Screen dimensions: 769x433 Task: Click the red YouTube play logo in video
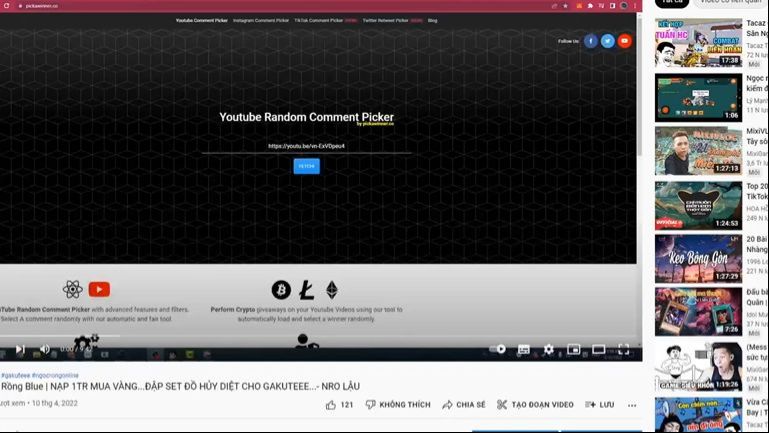[x=99, y=289]
